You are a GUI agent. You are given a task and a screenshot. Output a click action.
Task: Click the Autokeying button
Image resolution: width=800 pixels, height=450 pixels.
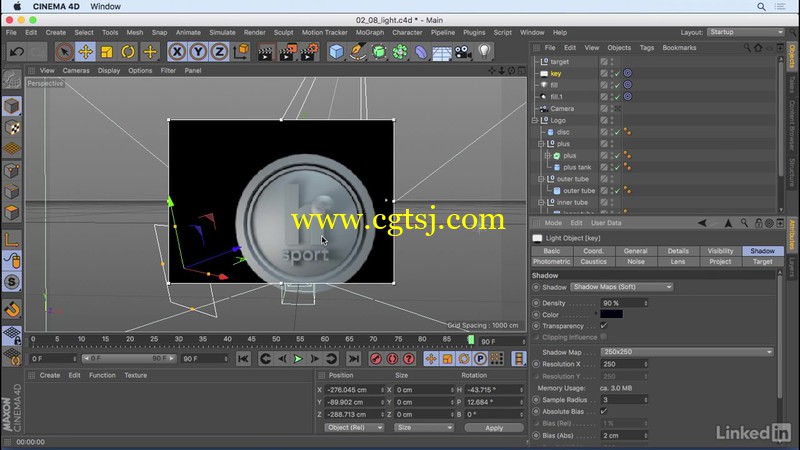[x=392, y=359]
